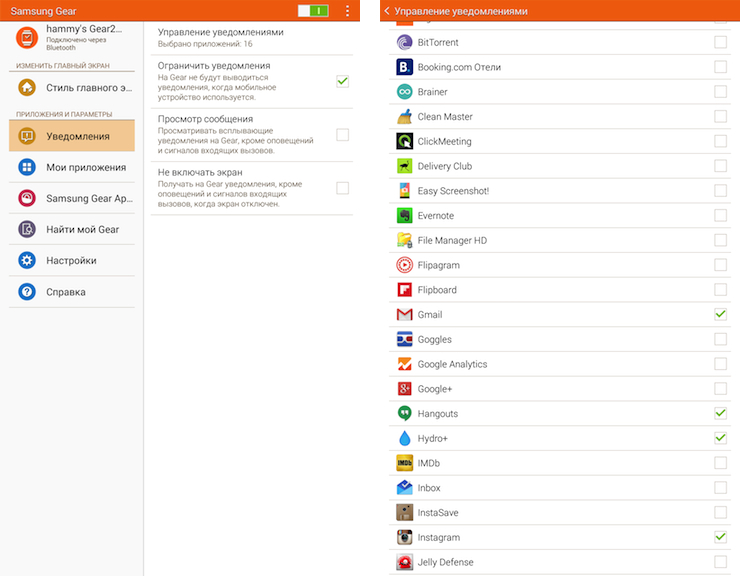The width and height of the screenshot is (740, 576).
Task: Click the Delivery Club app icon
Action: coord(404,166)
